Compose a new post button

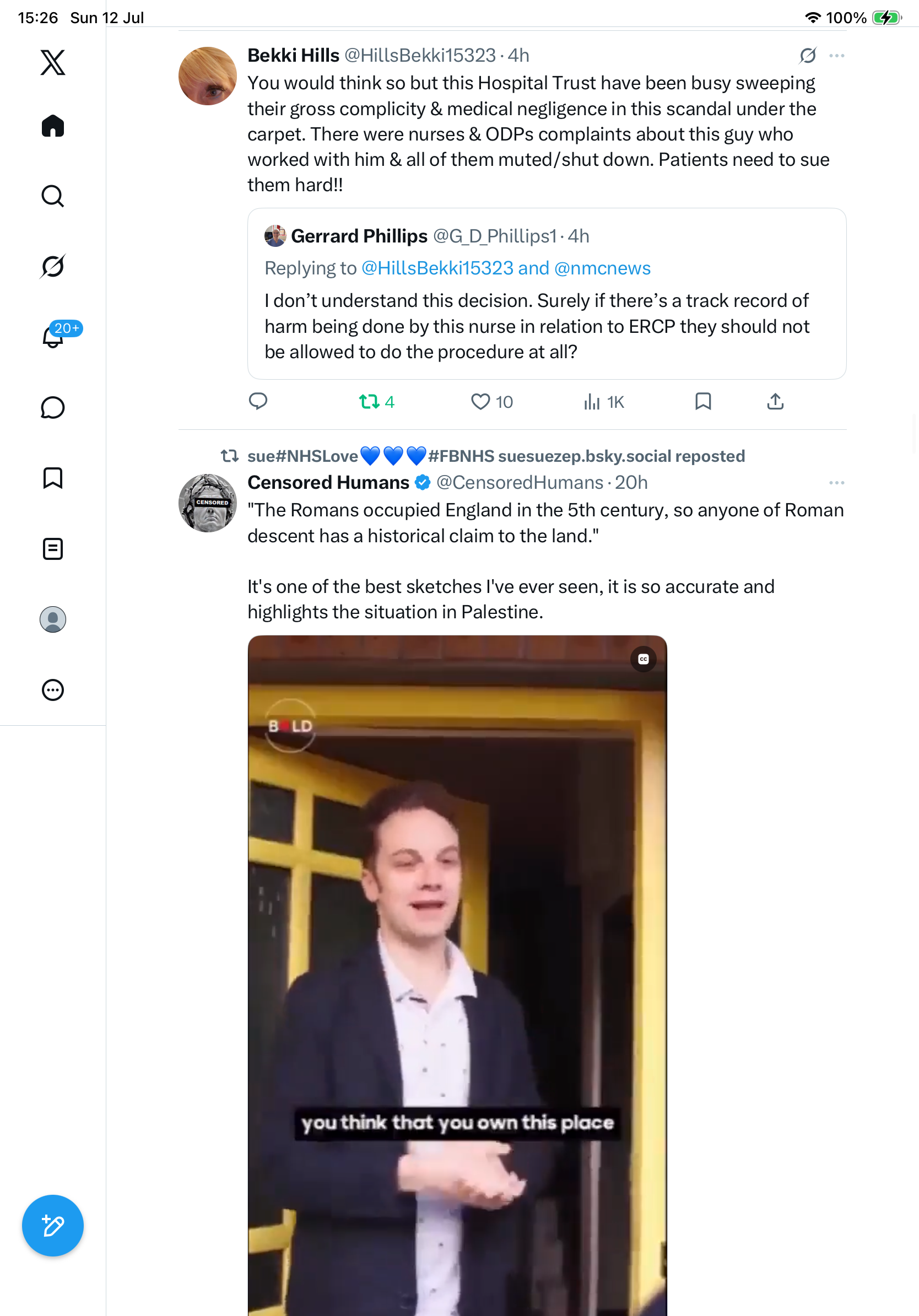[x=53, y=1226]
